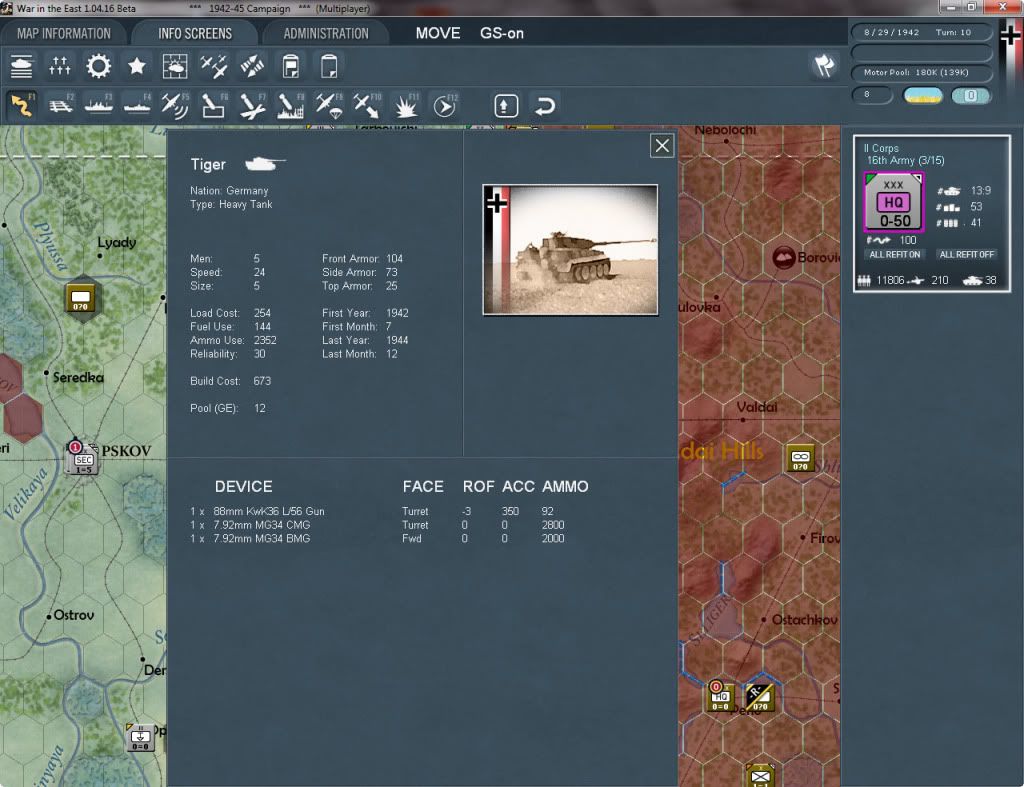Click the crossed arrows reinforcement icon
Image resolution: width=1024 pixels, height=787 pixels.
pos(252,66)
